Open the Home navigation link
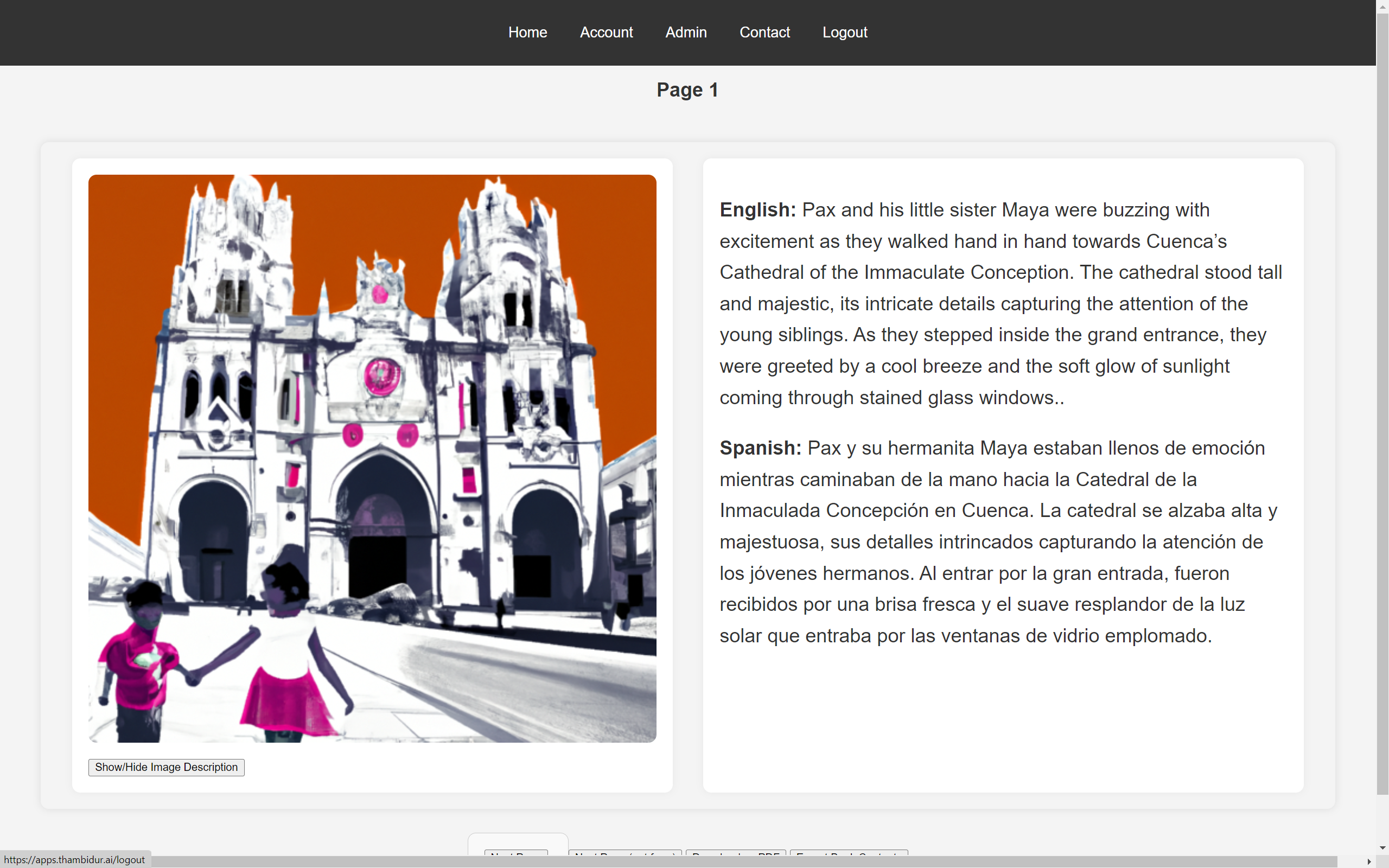 (x=527, y=32)
